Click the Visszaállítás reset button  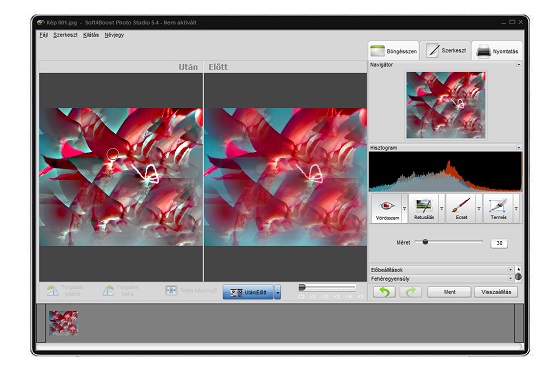coord(496,292)
